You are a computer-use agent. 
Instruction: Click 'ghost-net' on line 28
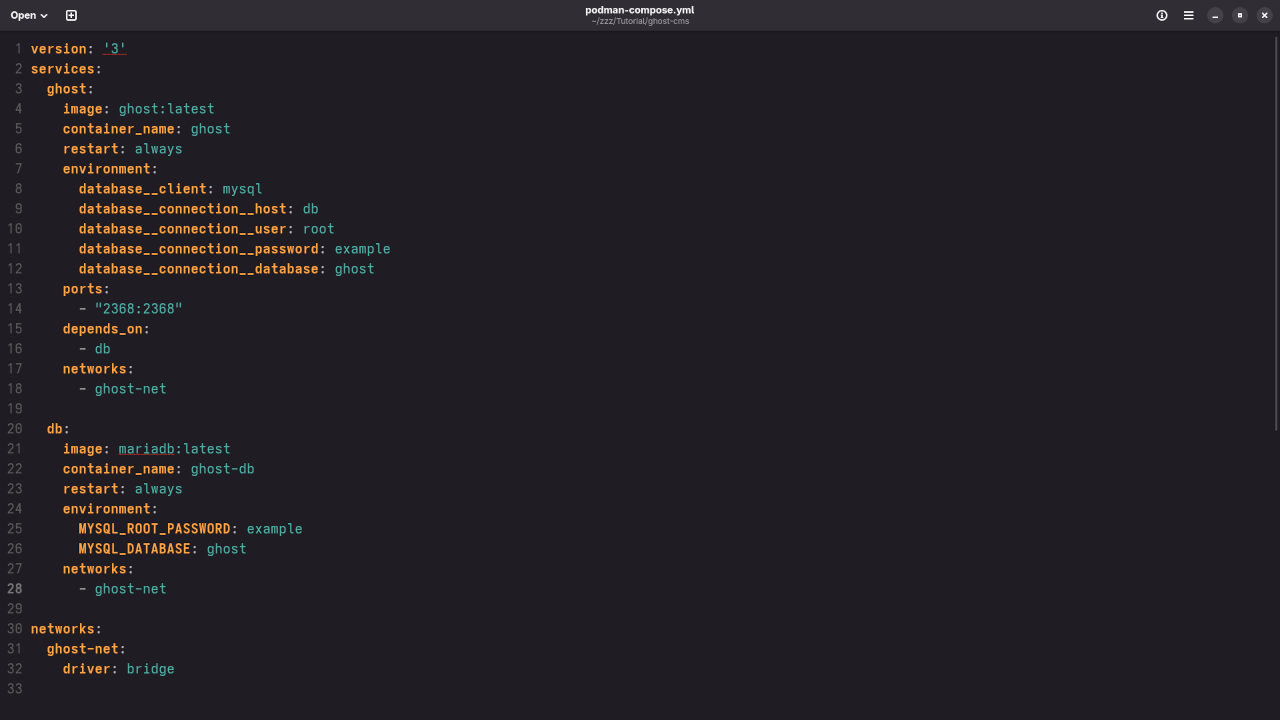pos(131,589)
